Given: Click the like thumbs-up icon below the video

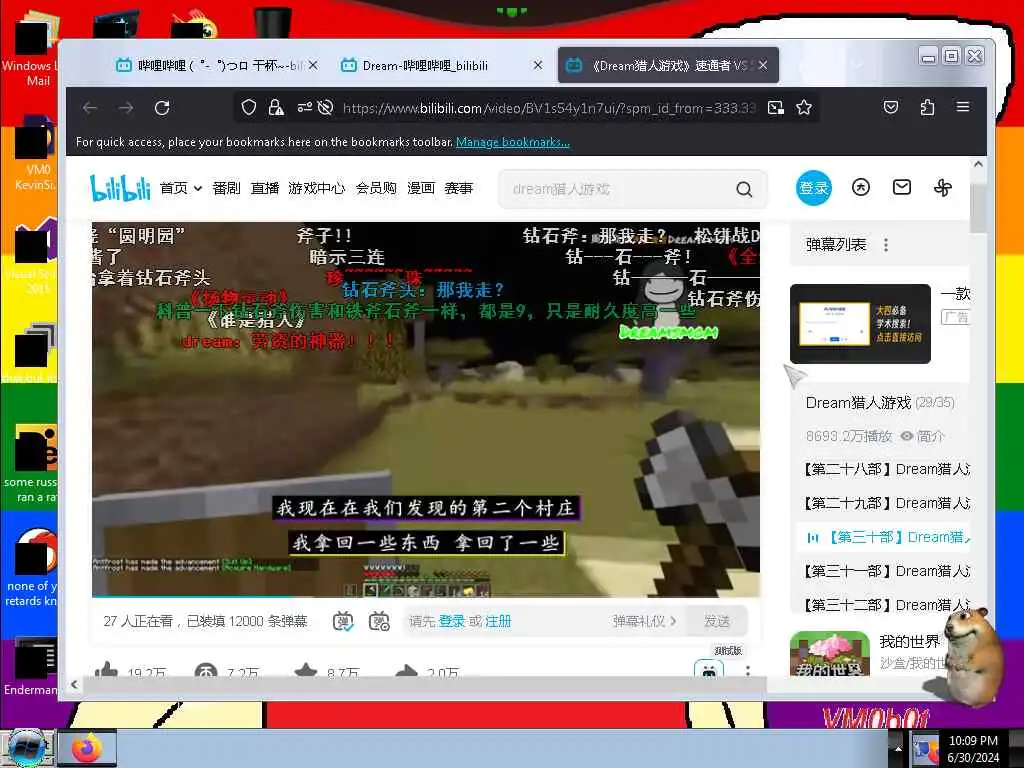Looking at the screenshot, I should tap(106, 670).
